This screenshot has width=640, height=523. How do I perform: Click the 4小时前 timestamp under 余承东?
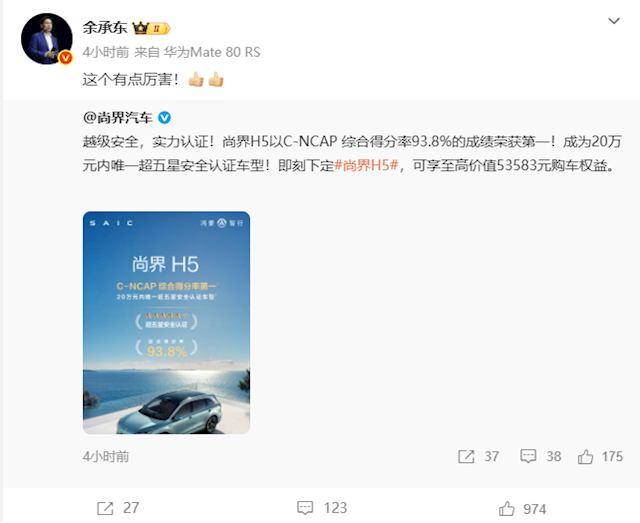click(x=106, y=52)
